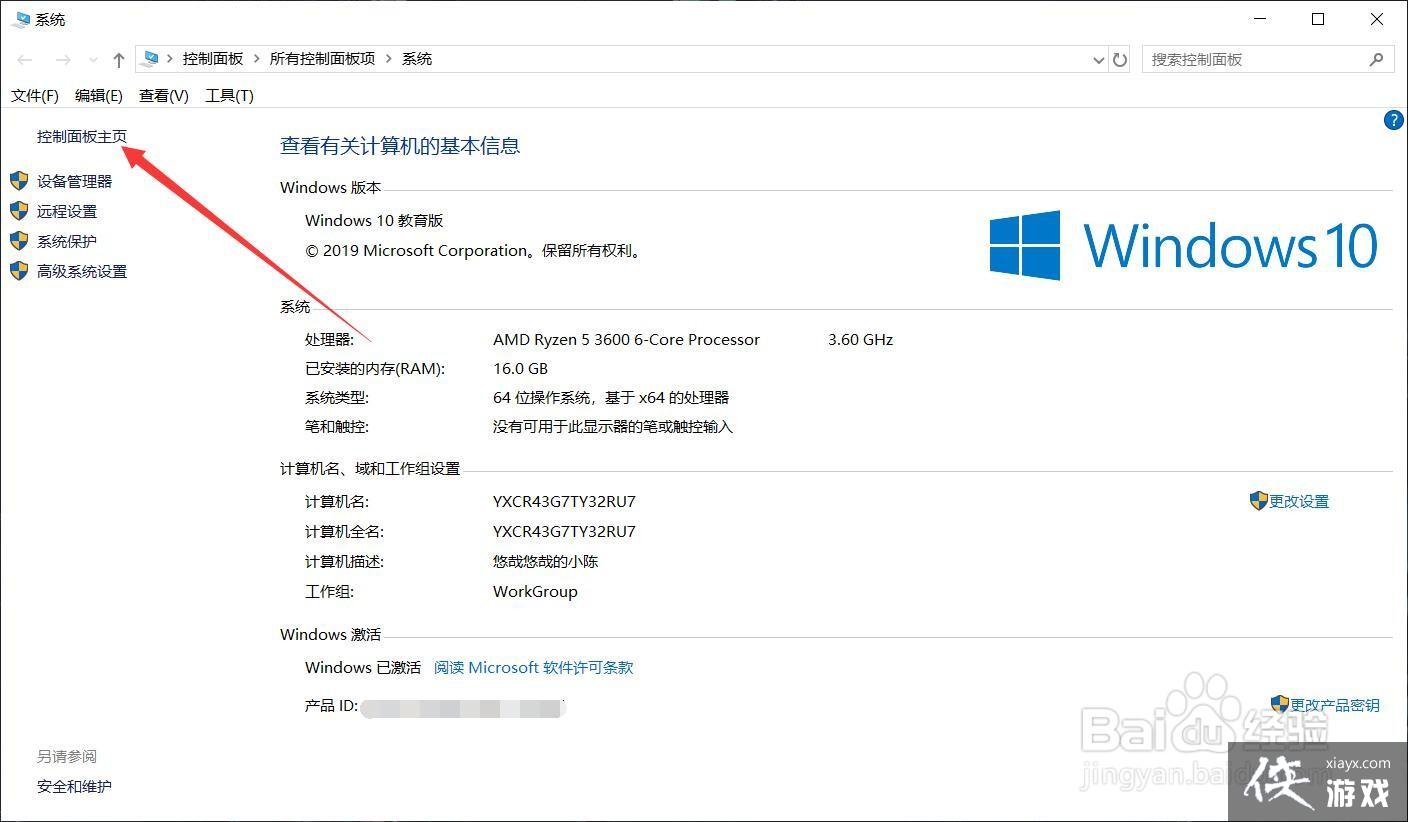1408x822 pixels.
Task: Click the 计算机名 value YXCR43G7TY32RU7
Action: coord(564,501)
